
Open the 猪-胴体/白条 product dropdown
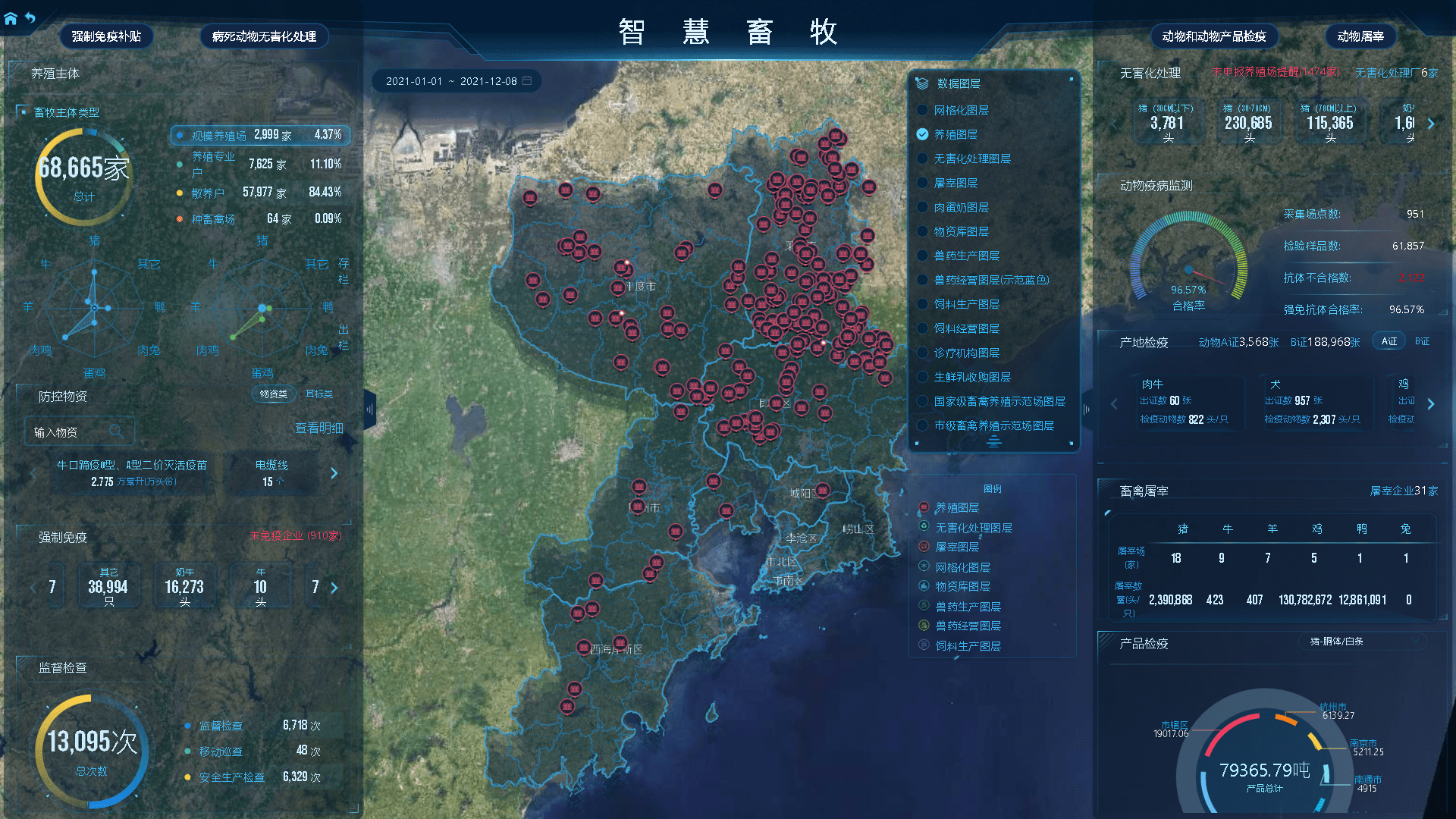tap(1362, 642)
